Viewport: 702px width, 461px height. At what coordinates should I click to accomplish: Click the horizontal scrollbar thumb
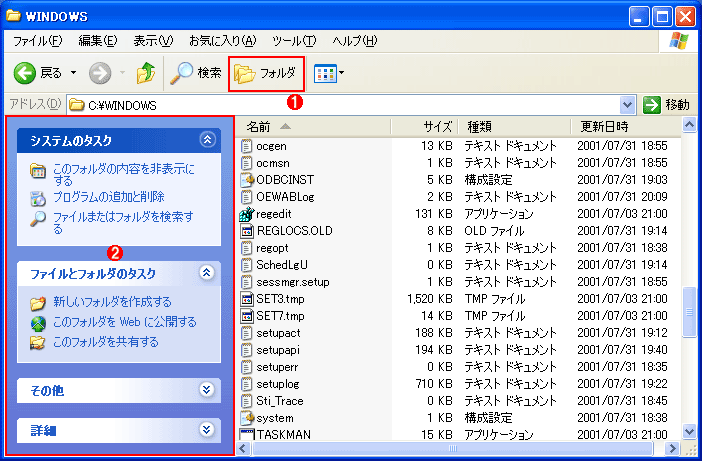(453, 448)
